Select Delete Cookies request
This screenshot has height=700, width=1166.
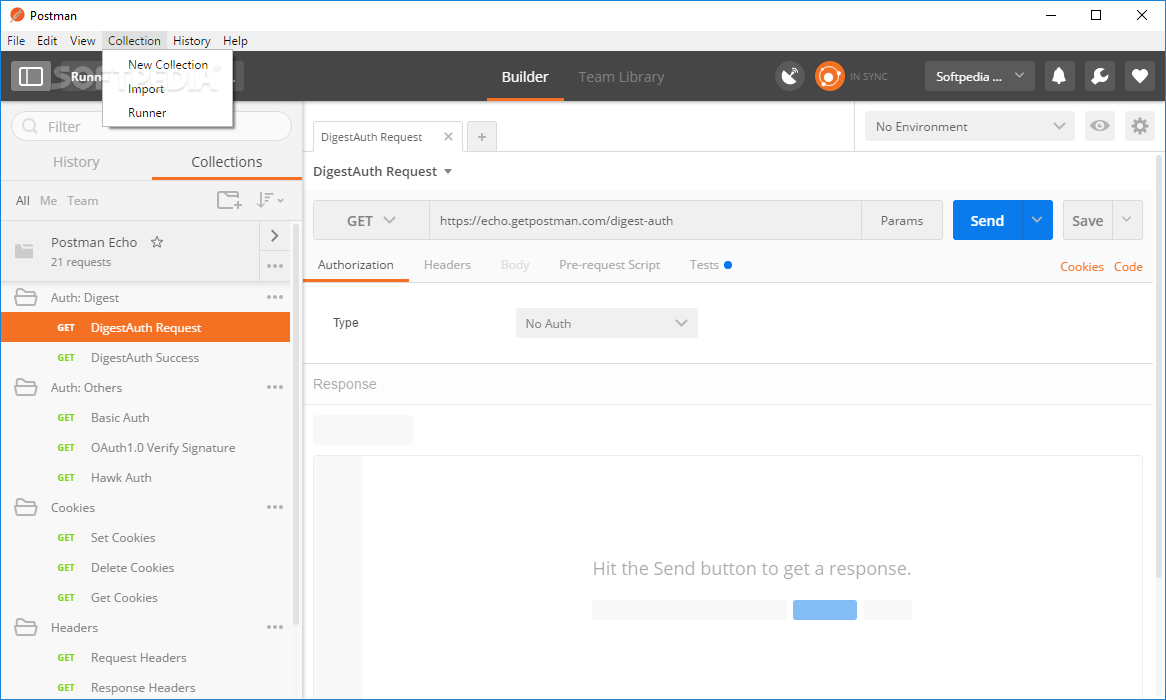(146, 568)
